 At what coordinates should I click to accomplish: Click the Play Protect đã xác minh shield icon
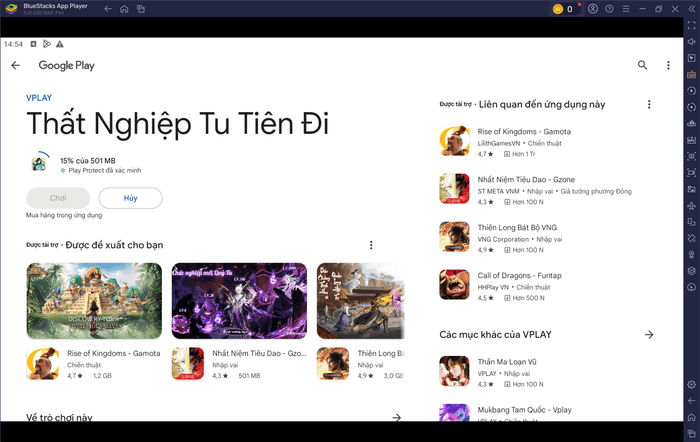[63, 171]
